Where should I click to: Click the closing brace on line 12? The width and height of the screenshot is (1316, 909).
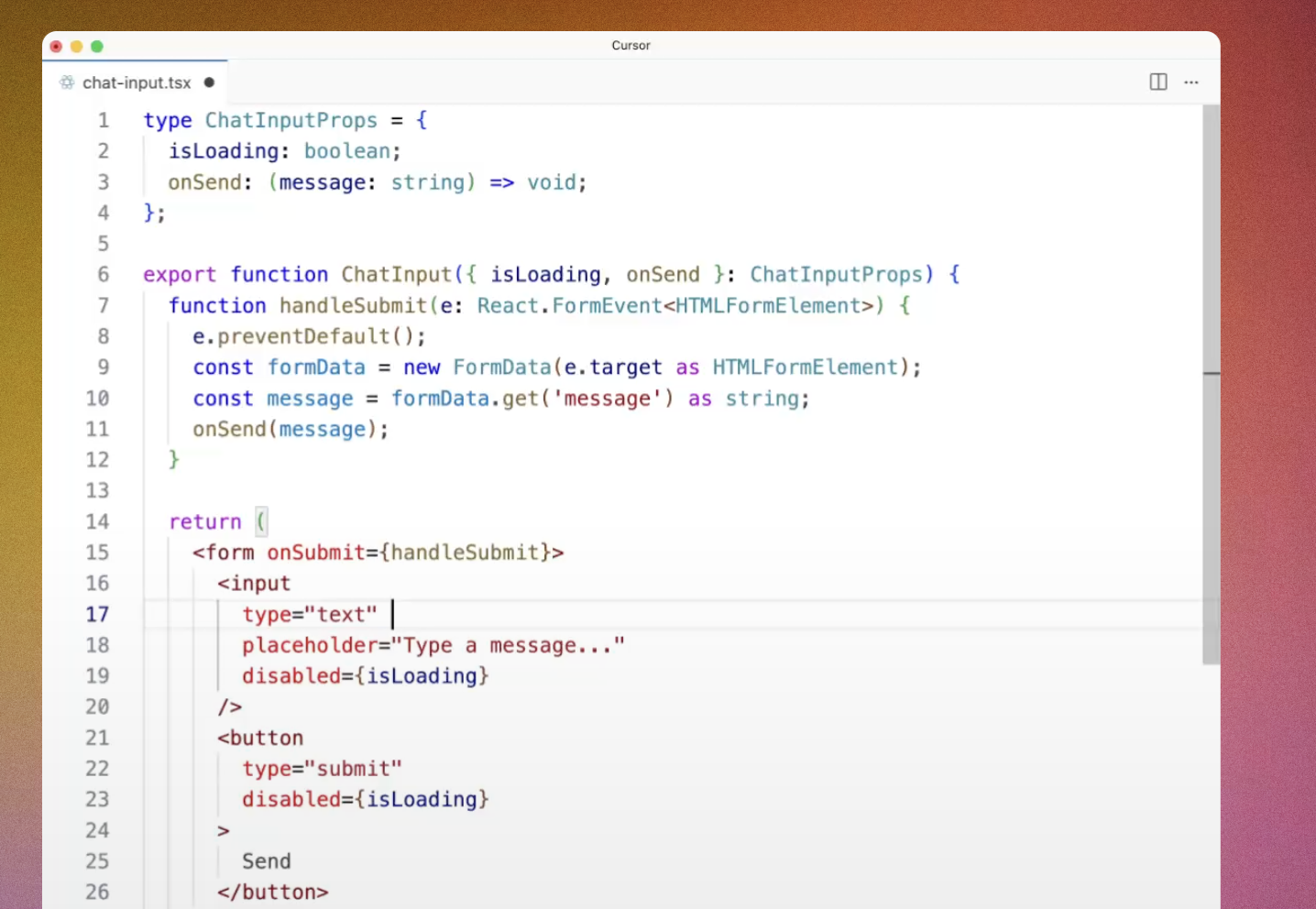coord(174,459)
